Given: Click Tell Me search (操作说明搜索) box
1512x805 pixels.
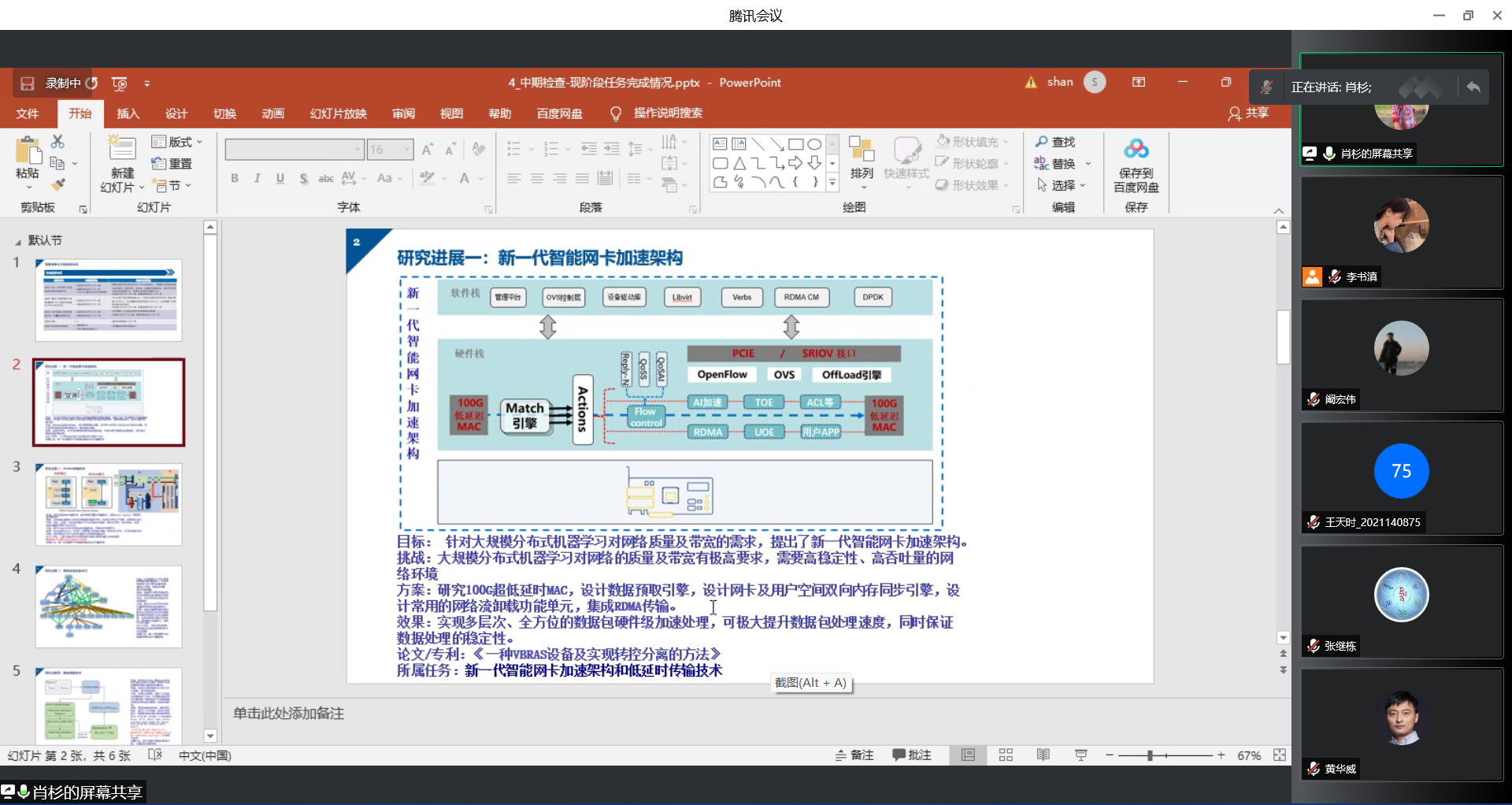Looking at the screenshot, I should (656, 113).
